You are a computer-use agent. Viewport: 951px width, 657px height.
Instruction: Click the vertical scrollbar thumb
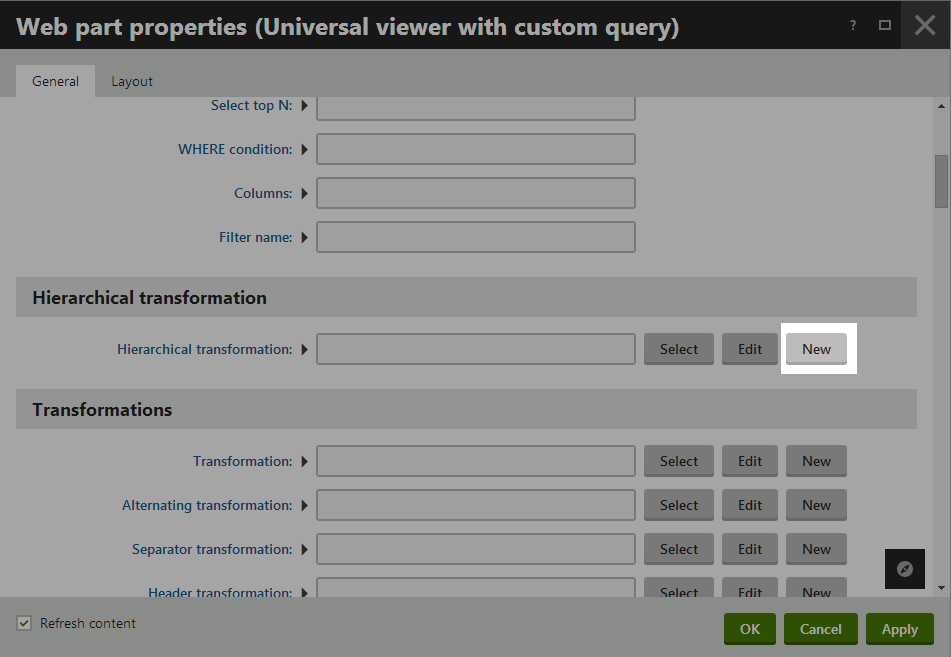coord(941,181)
